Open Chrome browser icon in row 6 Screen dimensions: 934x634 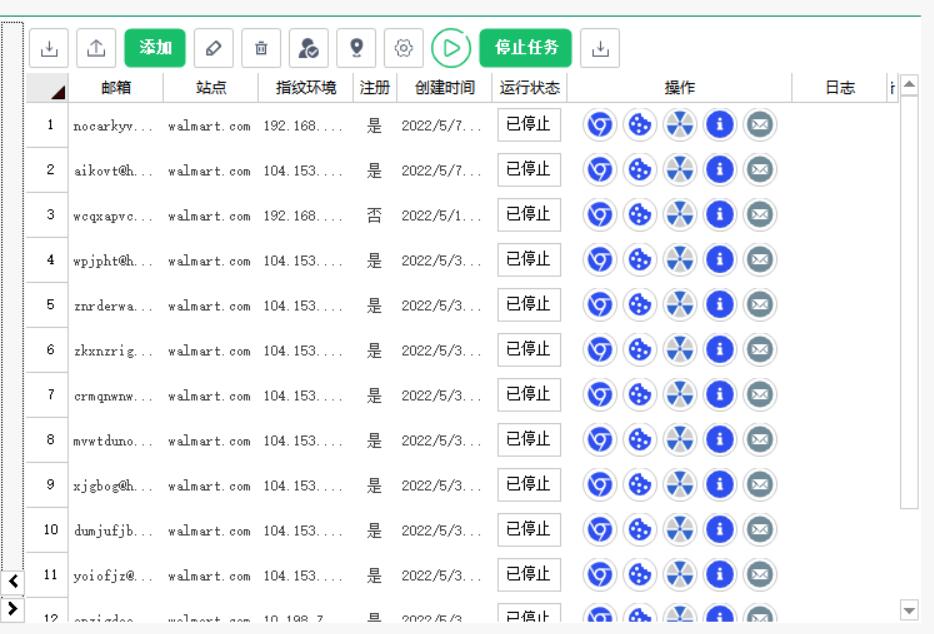[x=599, y=350]
